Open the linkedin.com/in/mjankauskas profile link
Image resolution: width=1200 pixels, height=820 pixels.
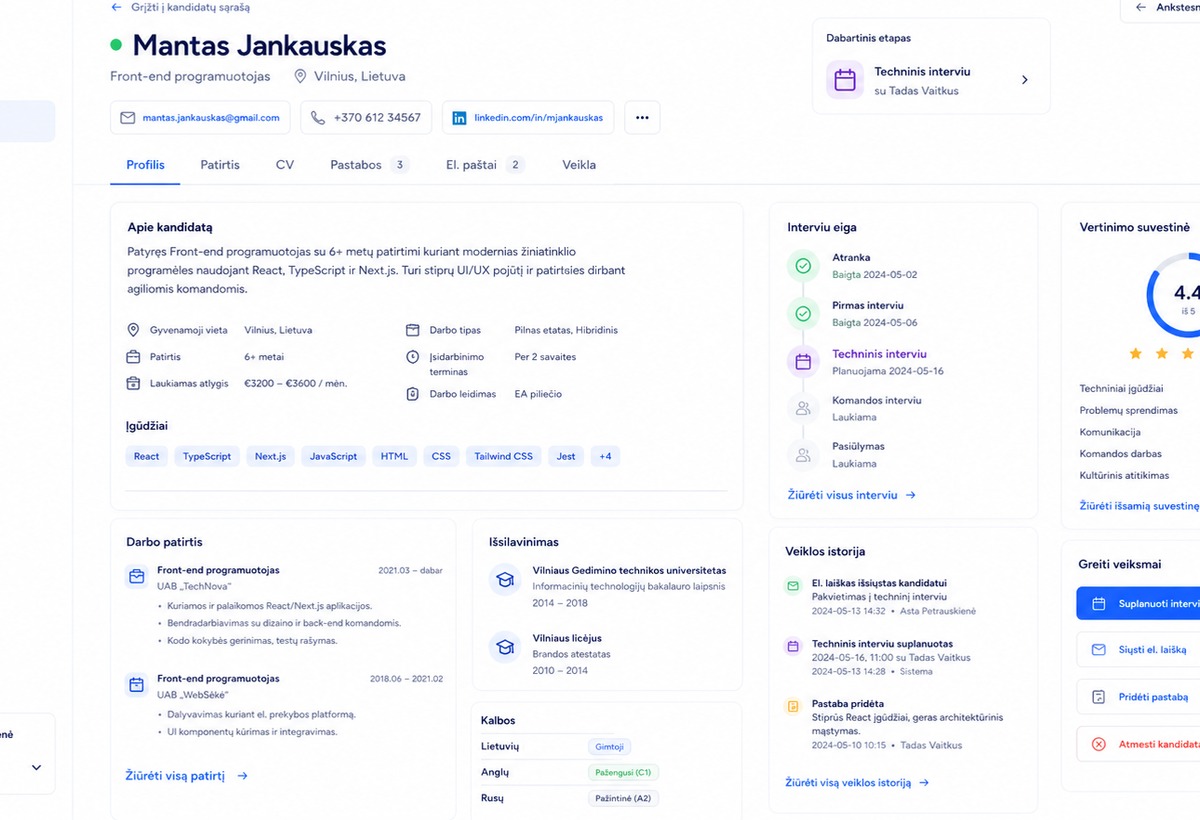(529, 117)
